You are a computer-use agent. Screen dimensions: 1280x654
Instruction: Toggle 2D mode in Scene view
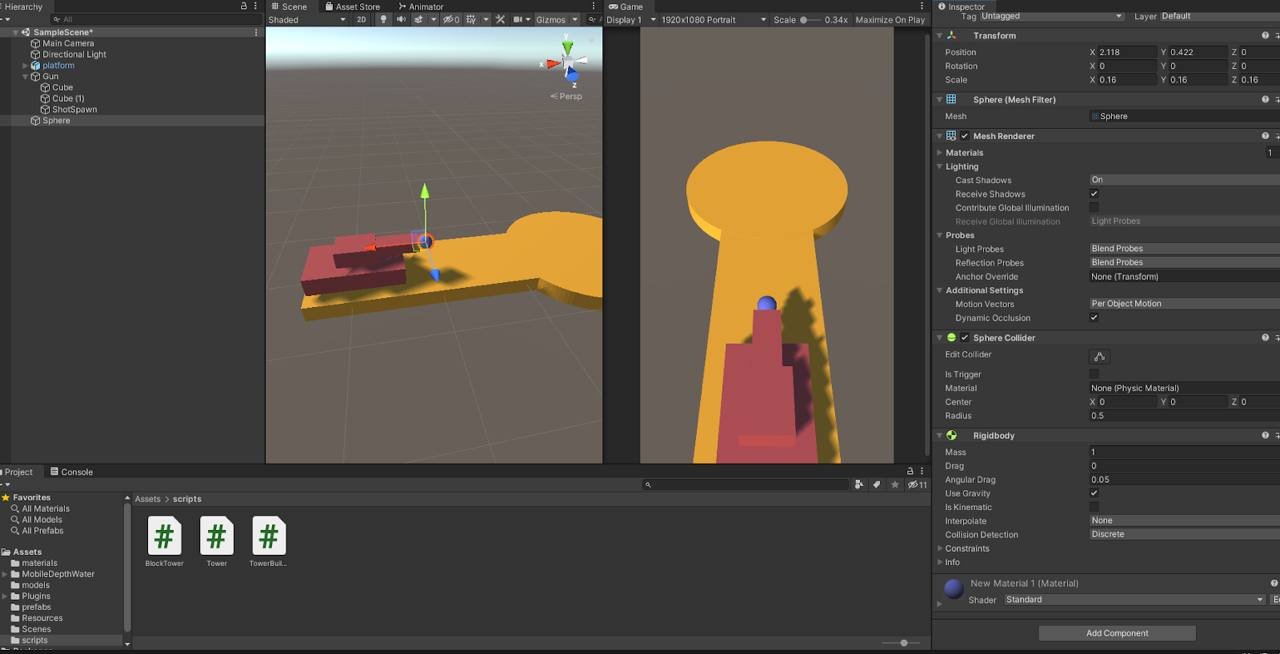pos(361,19)
